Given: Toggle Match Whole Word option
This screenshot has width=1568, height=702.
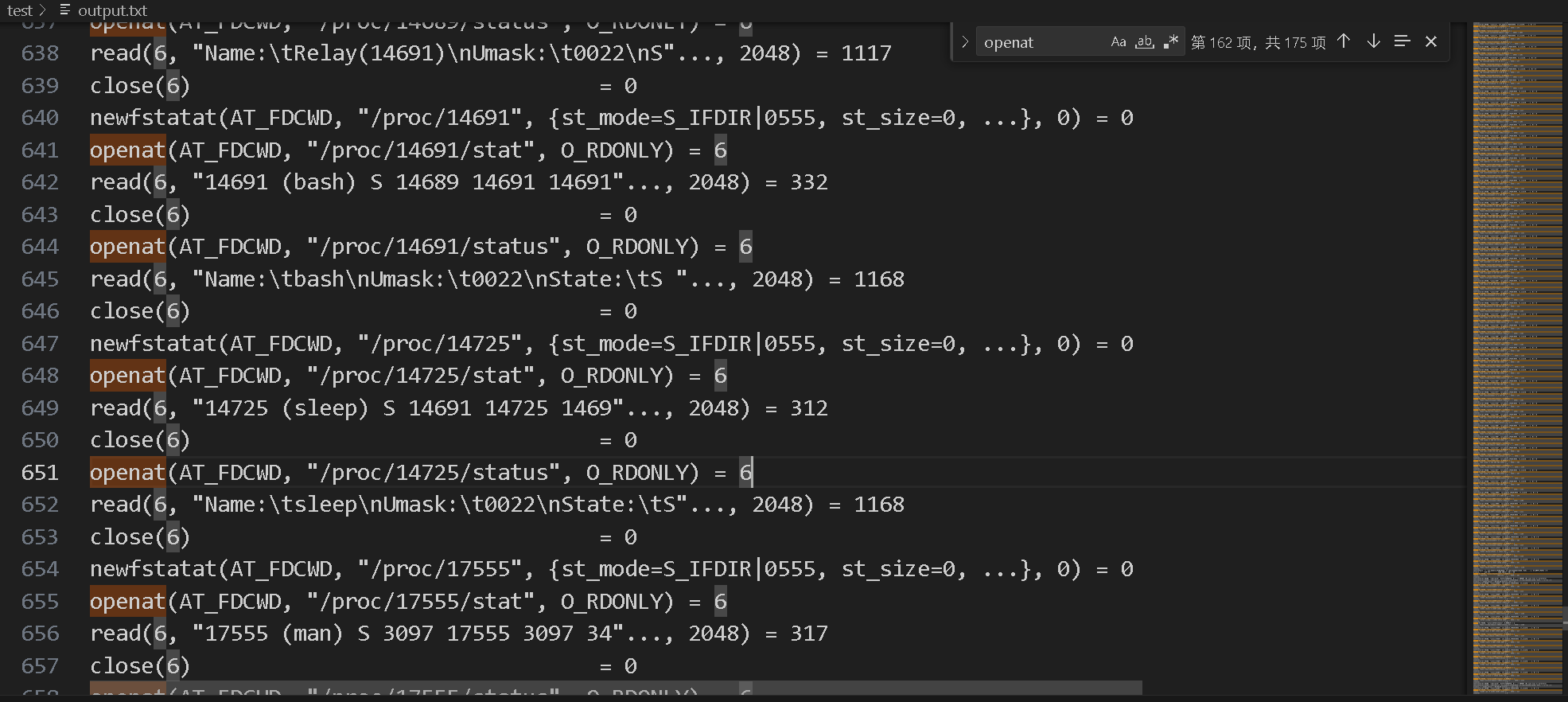Looking at the screenshot, I should pos(1145,42).
